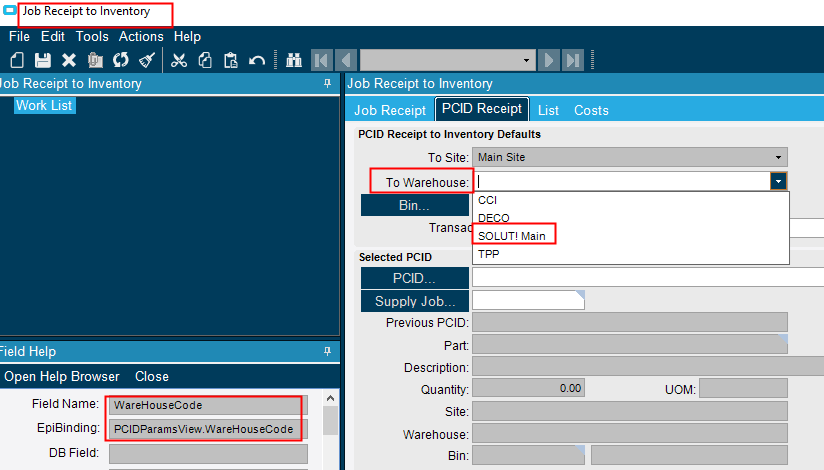Click the Field Name WareHouseCode field

(208, 405)
